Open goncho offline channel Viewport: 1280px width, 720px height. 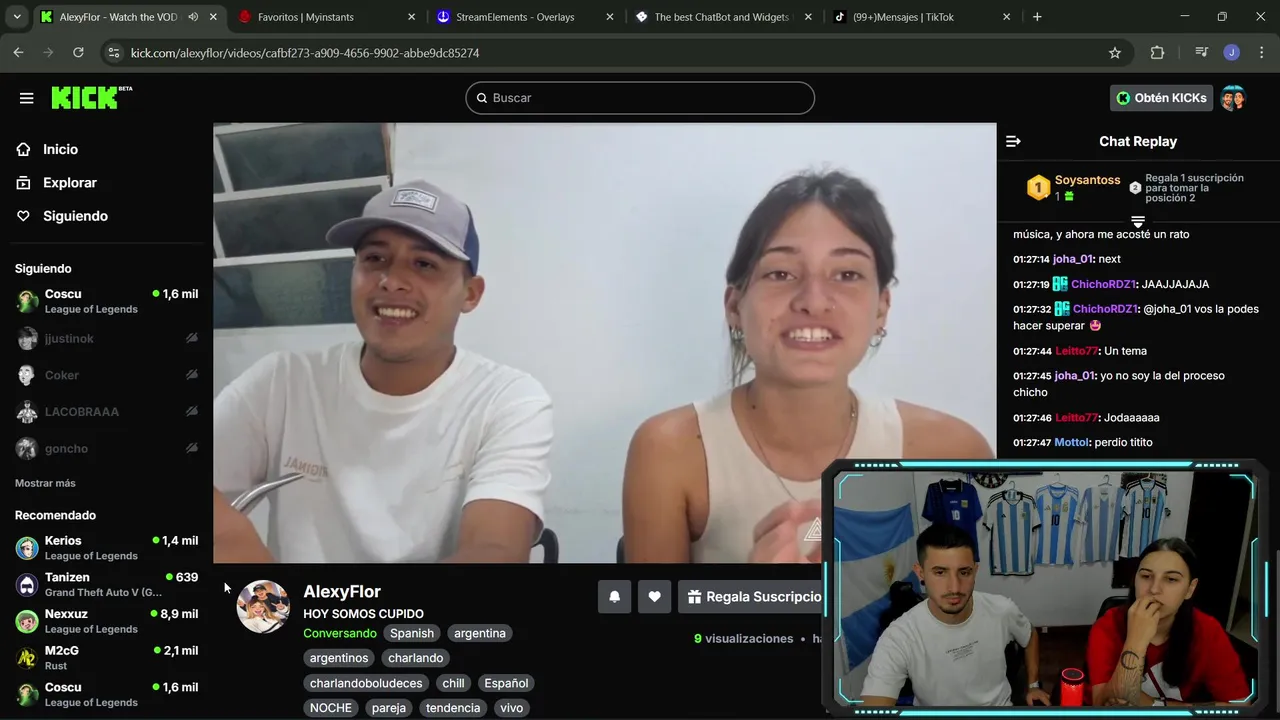pyautogui.click(x=106, y=449)
